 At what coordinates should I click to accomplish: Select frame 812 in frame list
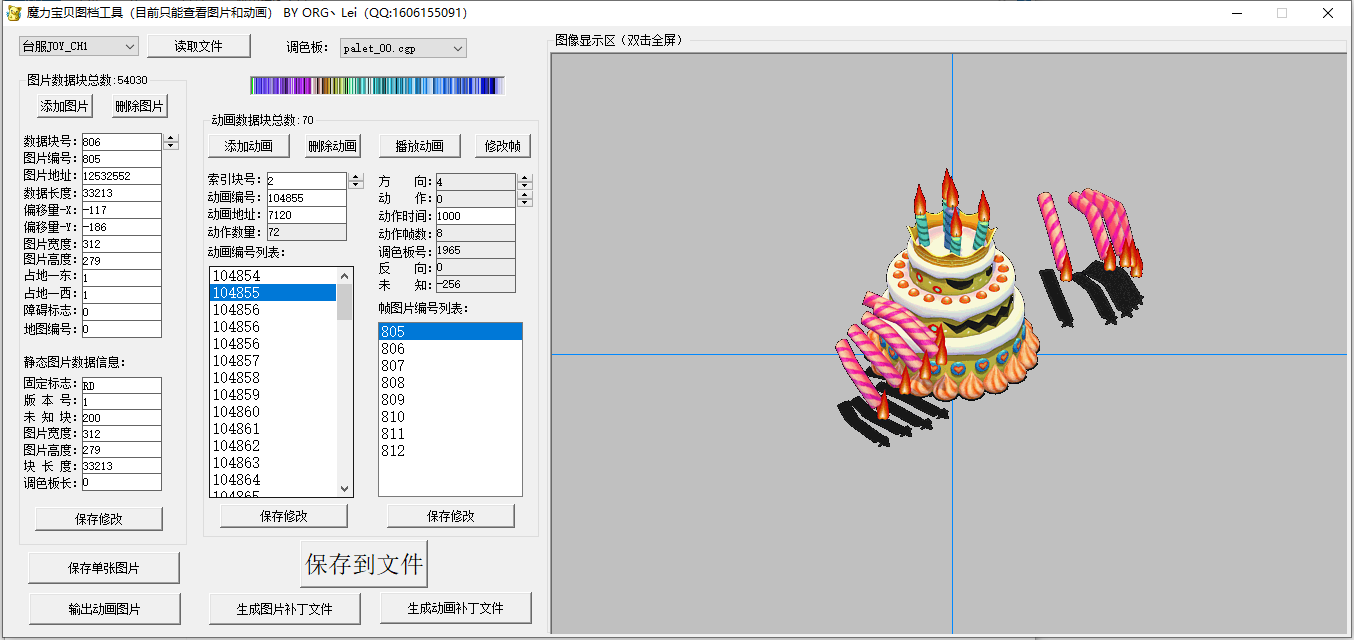click(x=450, y=451)
